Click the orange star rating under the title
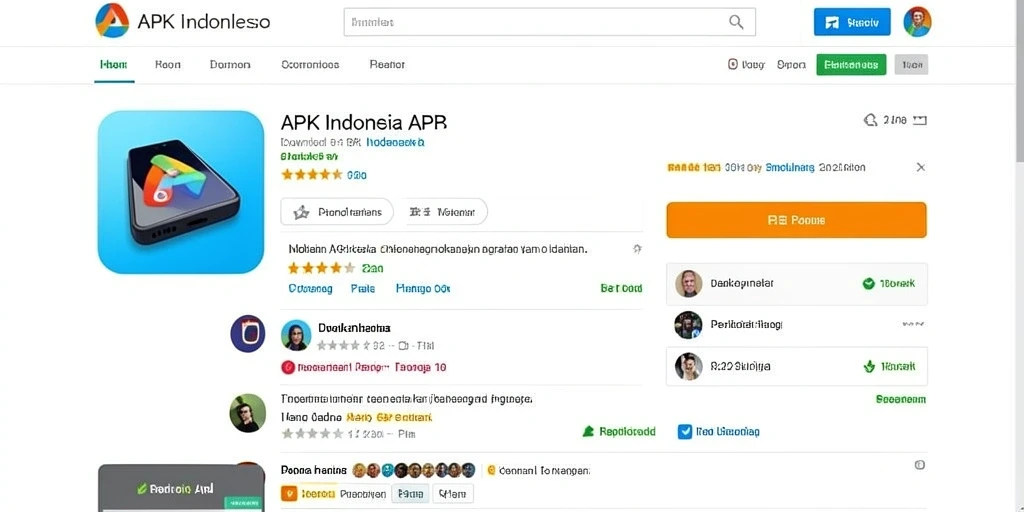The height and width of the screenshot is (512, 1024). [x=312, y=174]
